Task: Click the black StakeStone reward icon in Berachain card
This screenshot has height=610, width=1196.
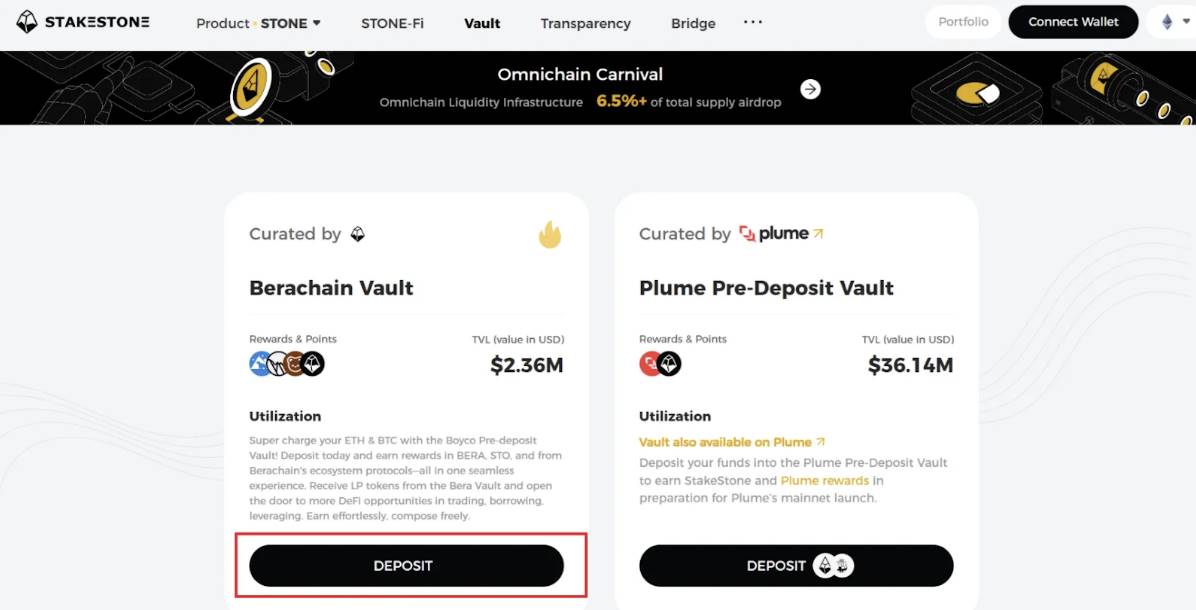Action: 313,364
